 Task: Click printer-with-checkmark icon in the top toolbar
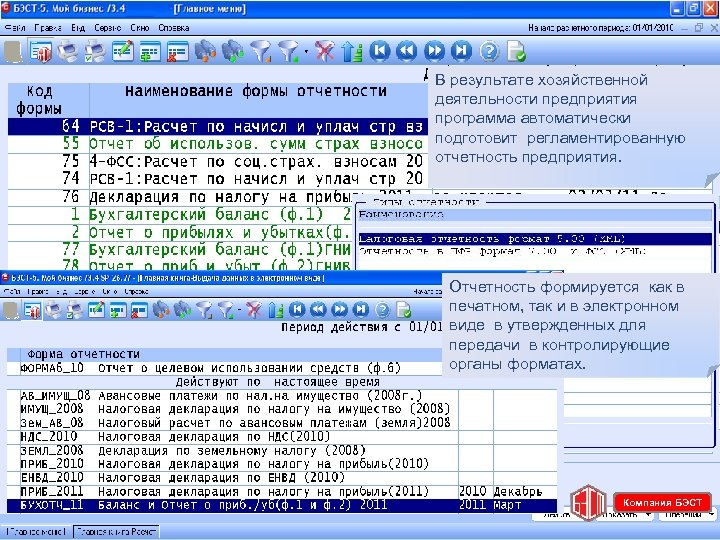pyautogui.click(x=95, y=51)
